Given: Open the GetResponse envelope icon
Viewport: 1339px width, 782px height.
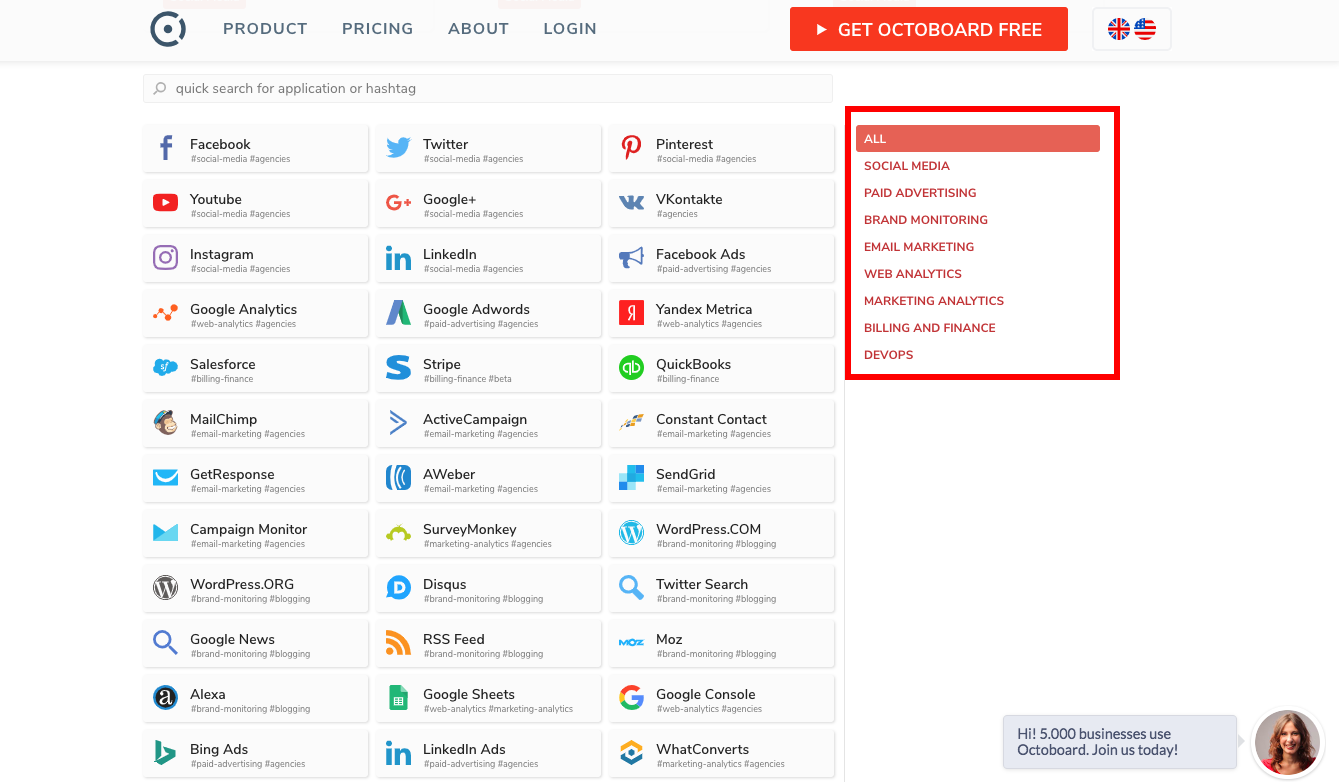Looking at the screenshot, I should [166, 478].
